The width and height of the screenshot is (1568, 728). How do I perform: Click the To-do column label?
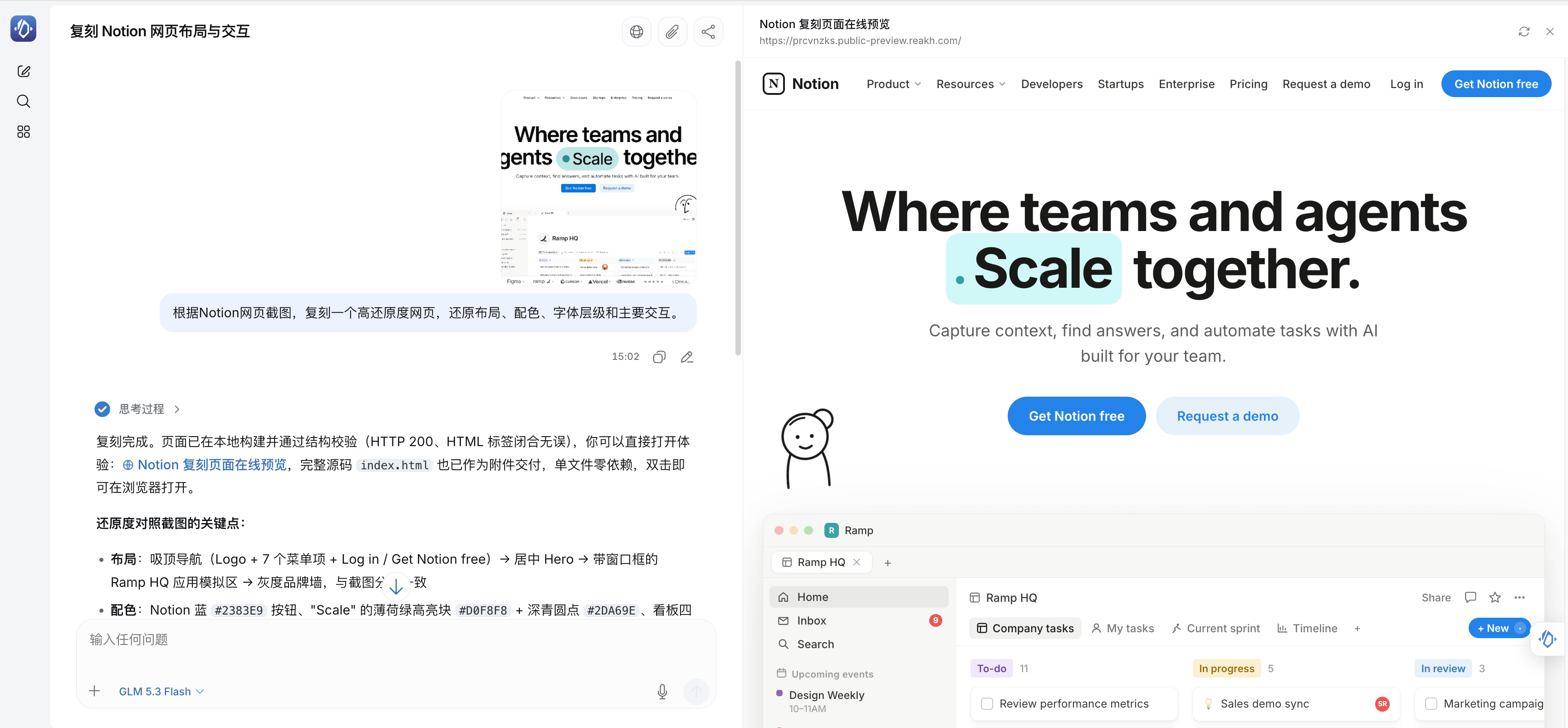coord(991,669)
